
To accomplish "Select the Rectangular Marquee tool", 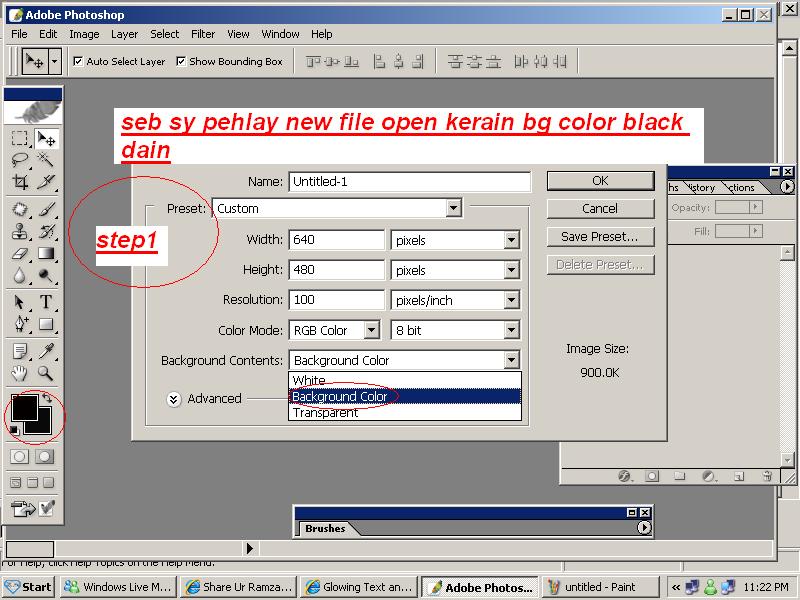I will 19,138.
